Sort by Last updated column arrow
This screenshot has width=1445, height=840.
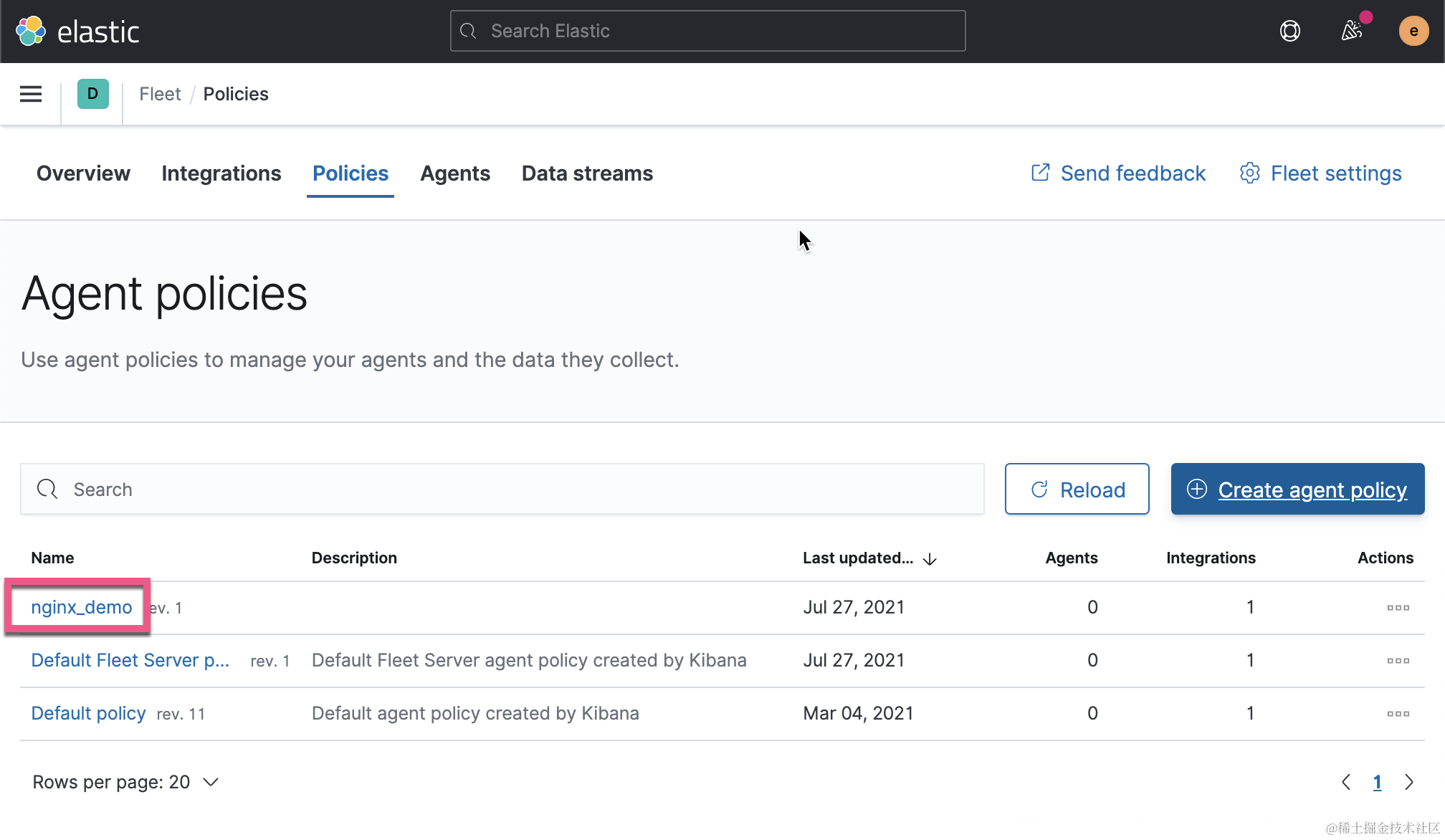(x=930, y=559)
